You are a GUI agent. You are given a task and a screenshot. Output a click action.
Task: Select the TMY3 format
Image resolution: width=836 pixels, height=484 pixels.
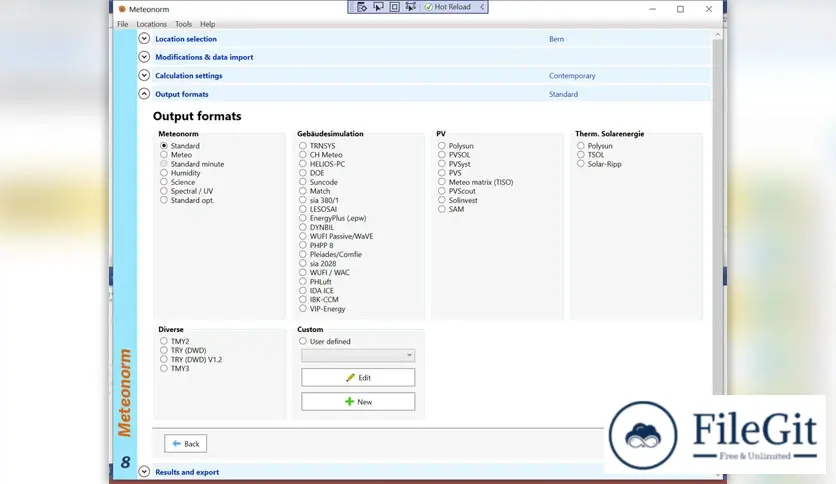click(x=175, y=368)
